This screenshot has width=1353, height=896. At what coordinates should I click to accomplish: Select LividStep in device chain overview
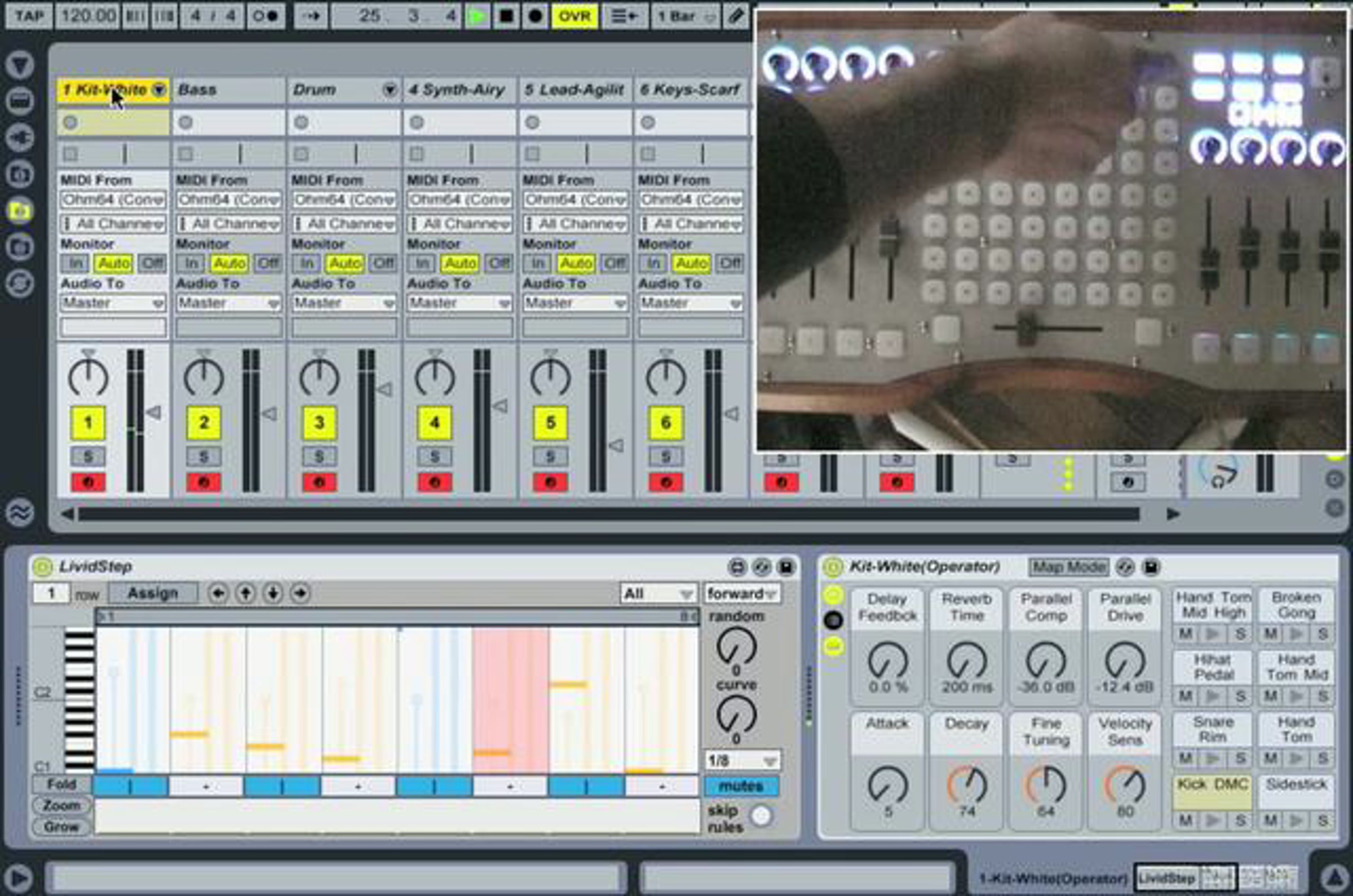(x=1166, y=878)
